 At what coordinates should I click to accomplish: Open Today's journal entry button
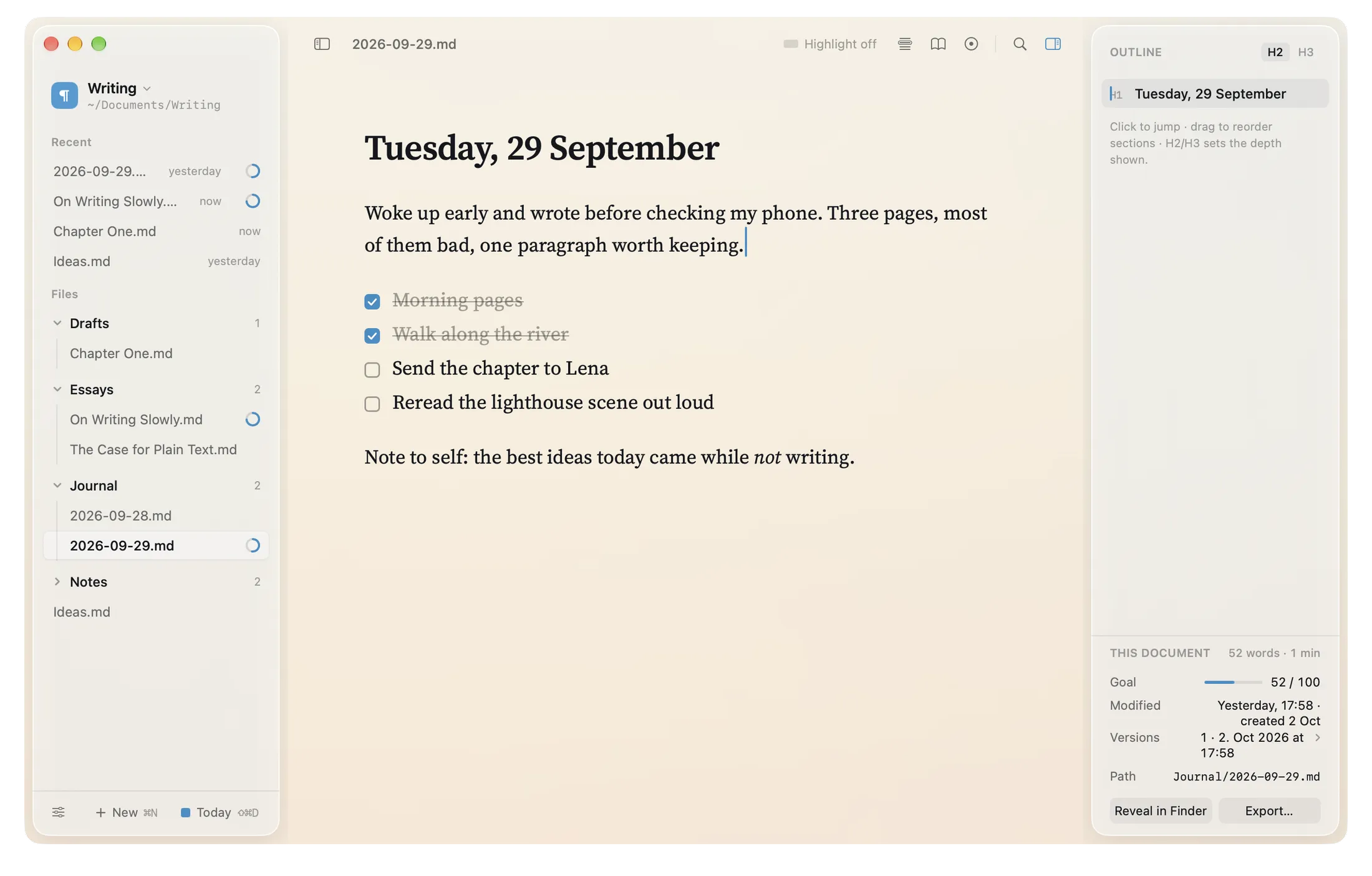220,812
